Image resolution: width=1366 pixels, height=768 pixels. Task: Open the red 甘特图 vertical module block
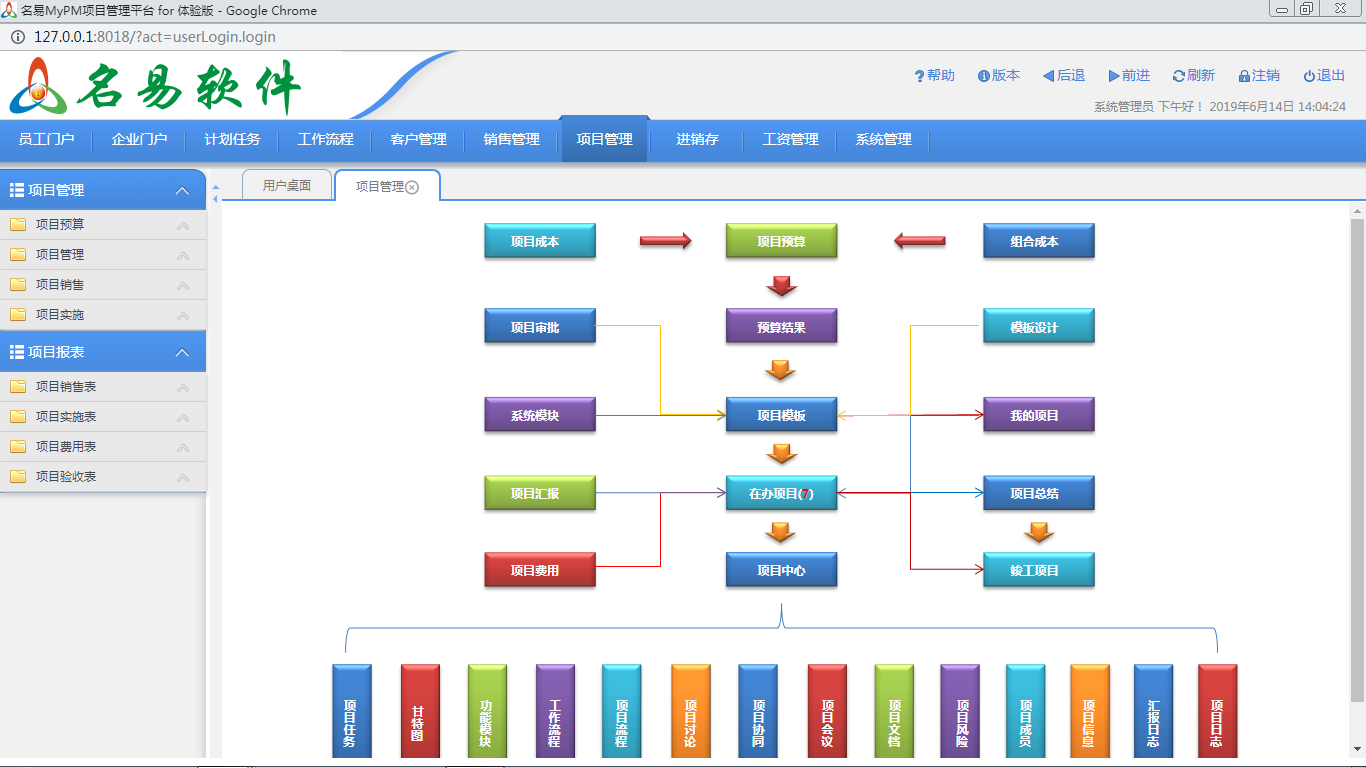click(x=420, y=710)
